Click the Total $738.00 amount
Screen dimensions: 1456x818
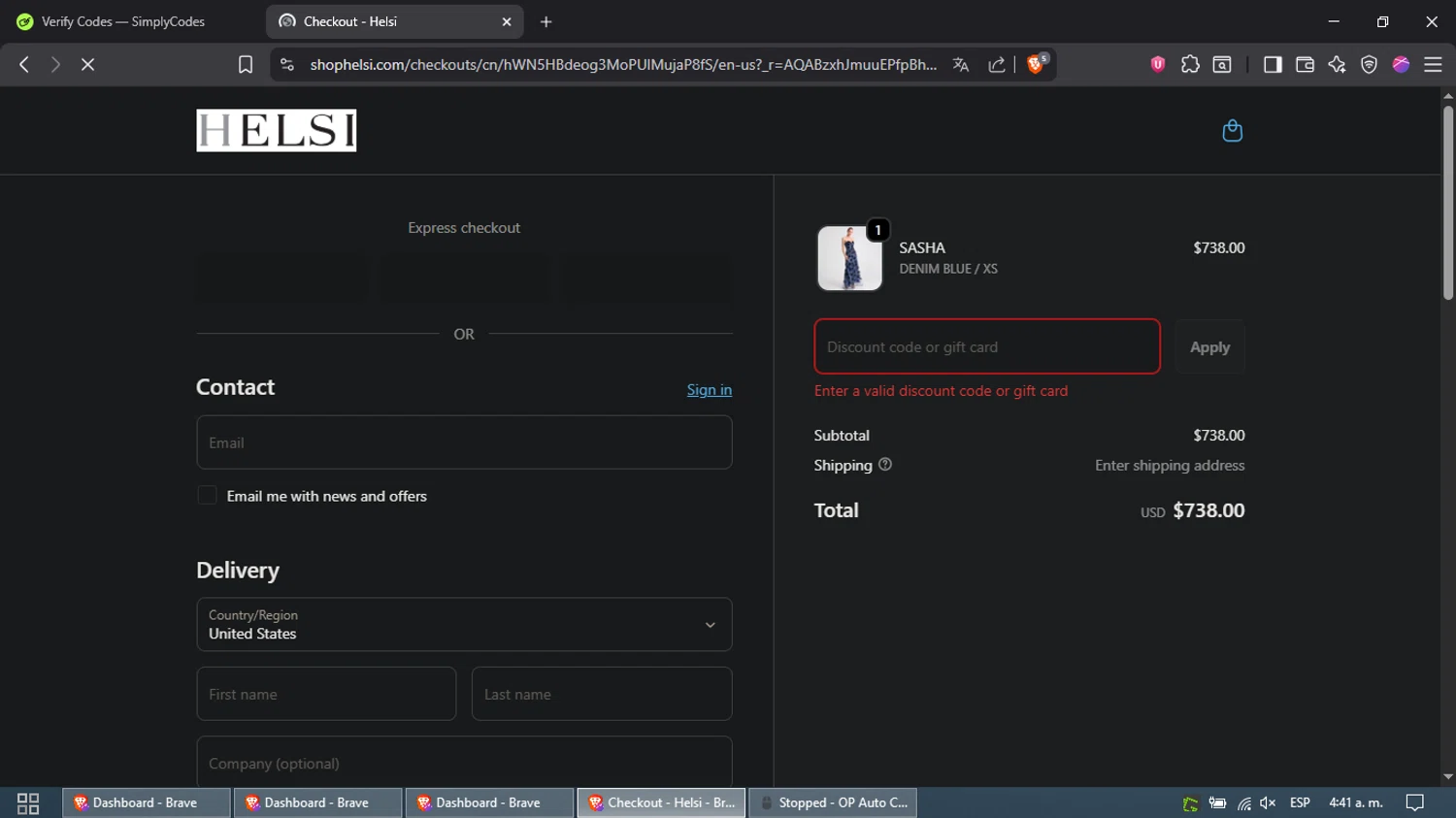[x=1208, y=510]
